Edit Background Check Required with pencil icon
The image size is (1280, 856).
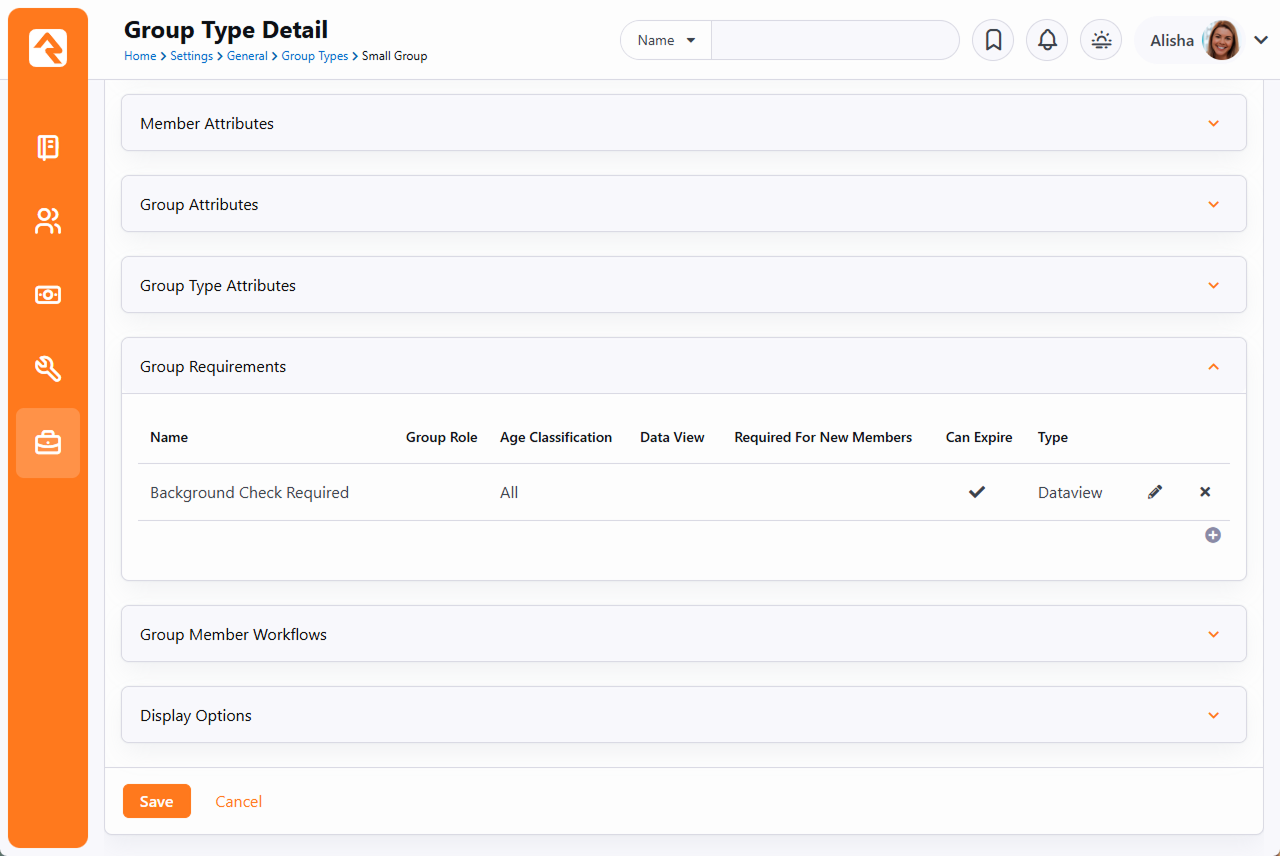pos(1155,492)
